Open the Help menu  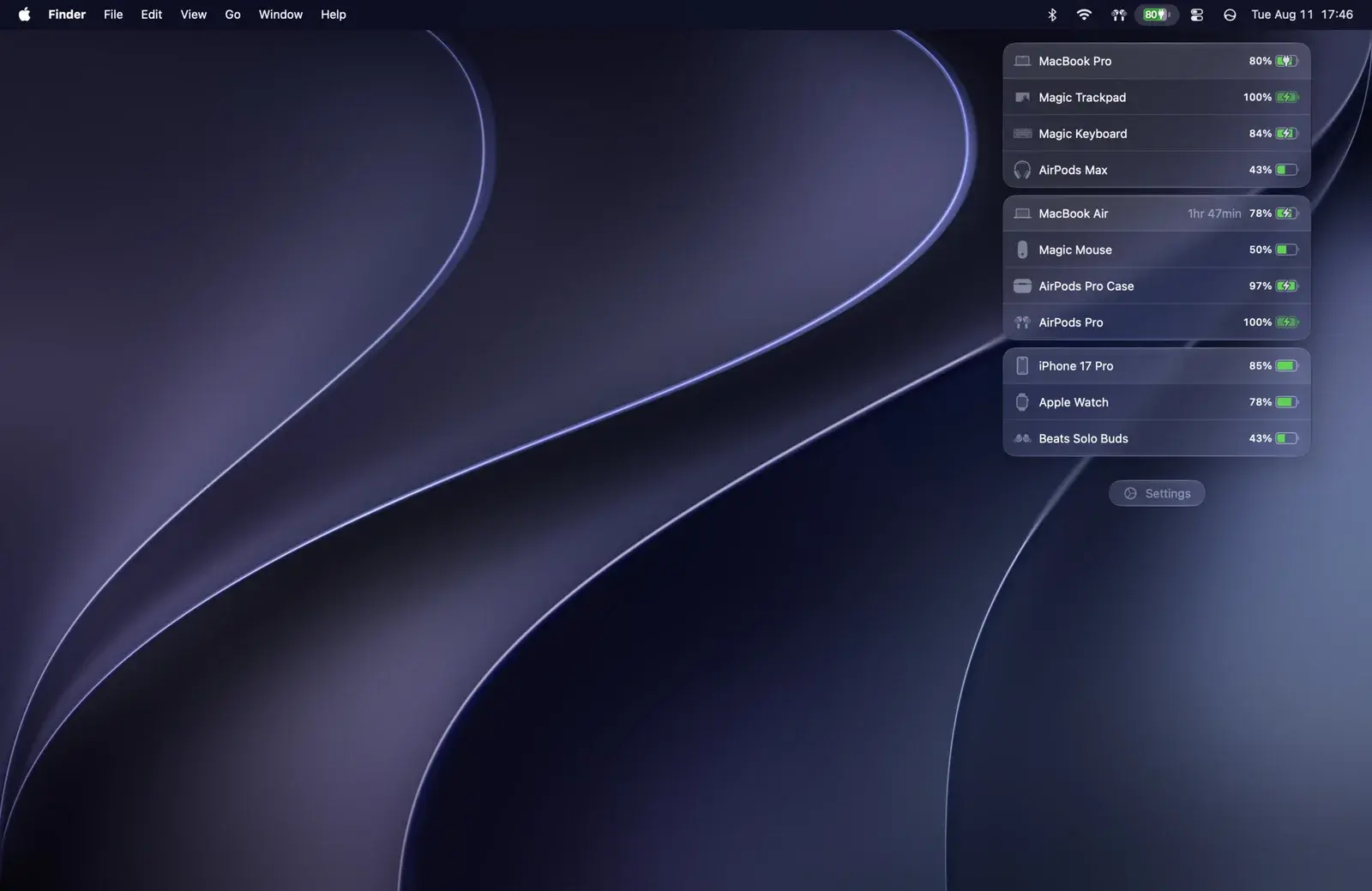click(x=334, y=15)
